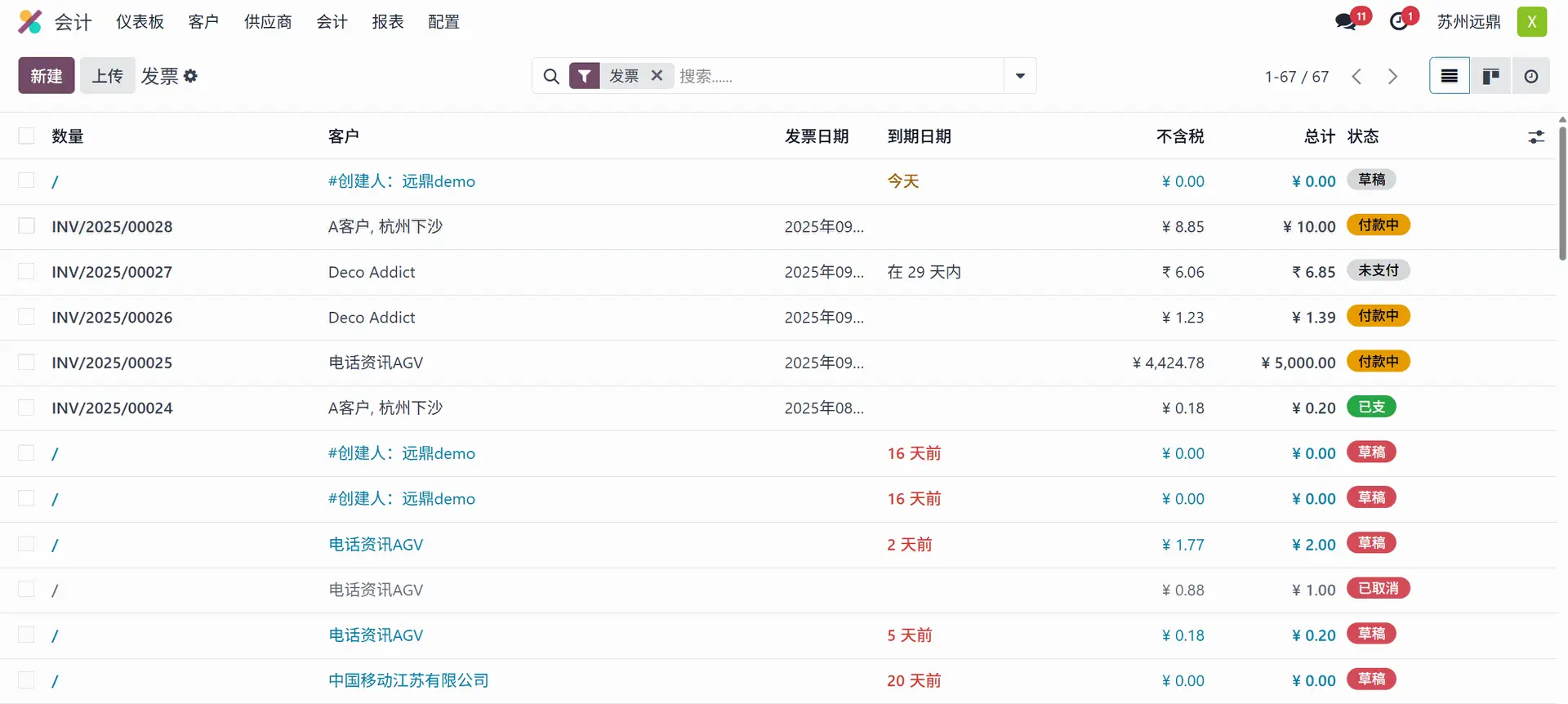The image size is (1568, 704).
Task: Toggle the select-all header checkbox
Action: pos(27,136)
